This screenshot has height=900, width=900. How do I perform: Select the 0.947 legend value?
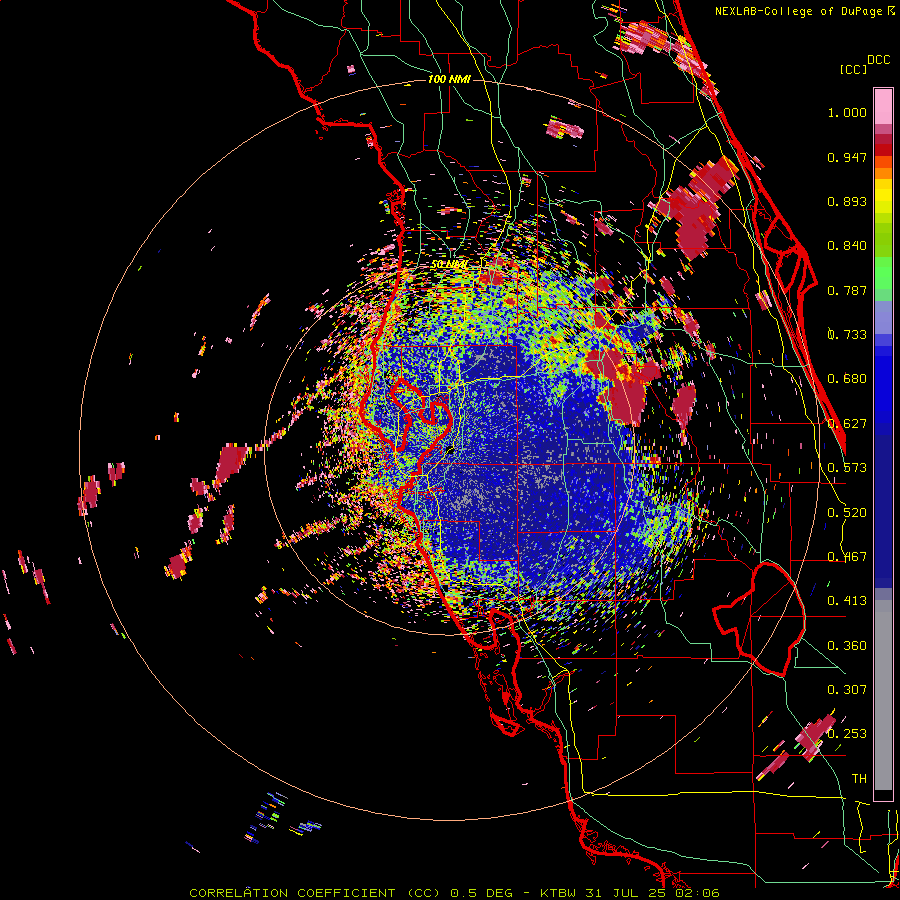click(x=847, y=157)
